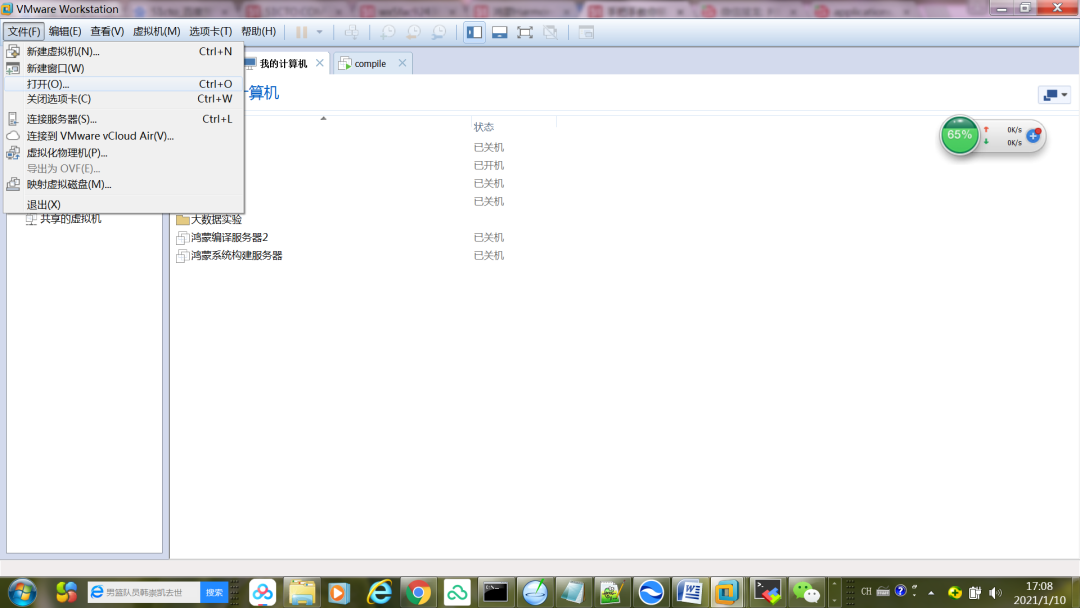Open the 编辑(E) menu
Image resolution: width=1080 pixels, height=608 pixels.
click(x=65, y=32)
